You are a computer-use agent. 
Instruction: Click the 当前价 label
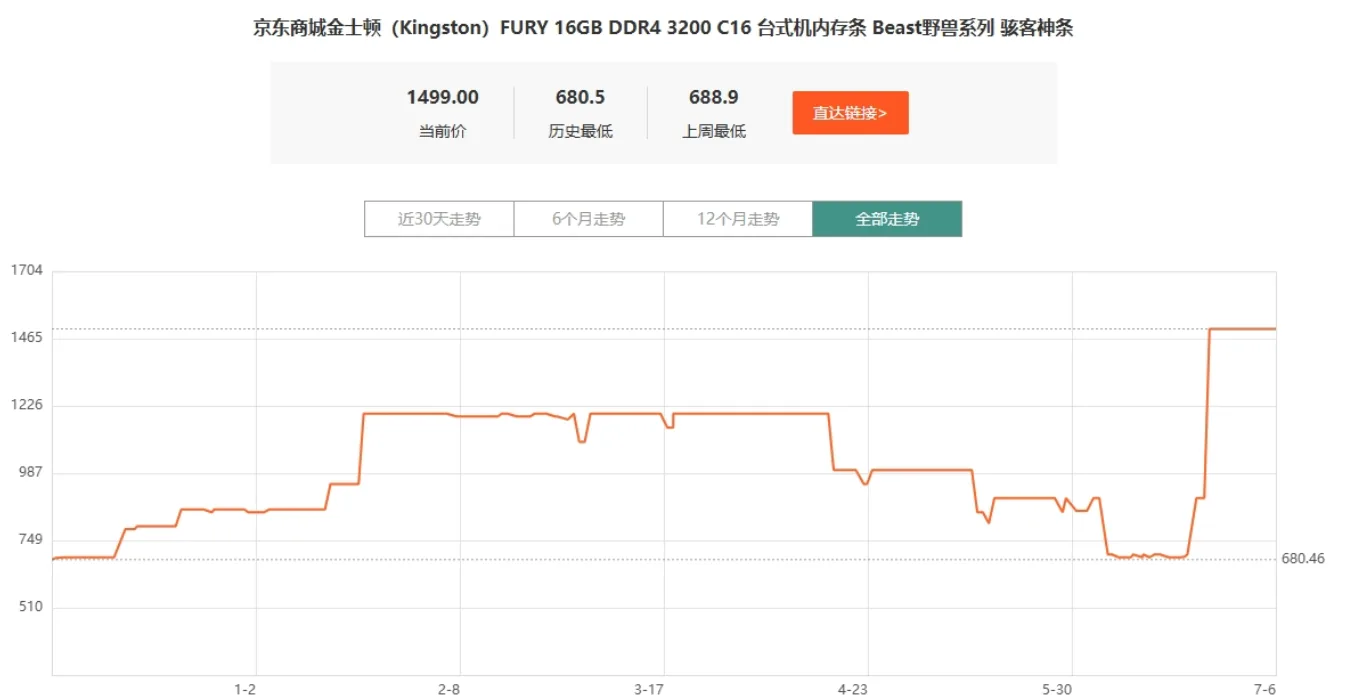[442, 131]
